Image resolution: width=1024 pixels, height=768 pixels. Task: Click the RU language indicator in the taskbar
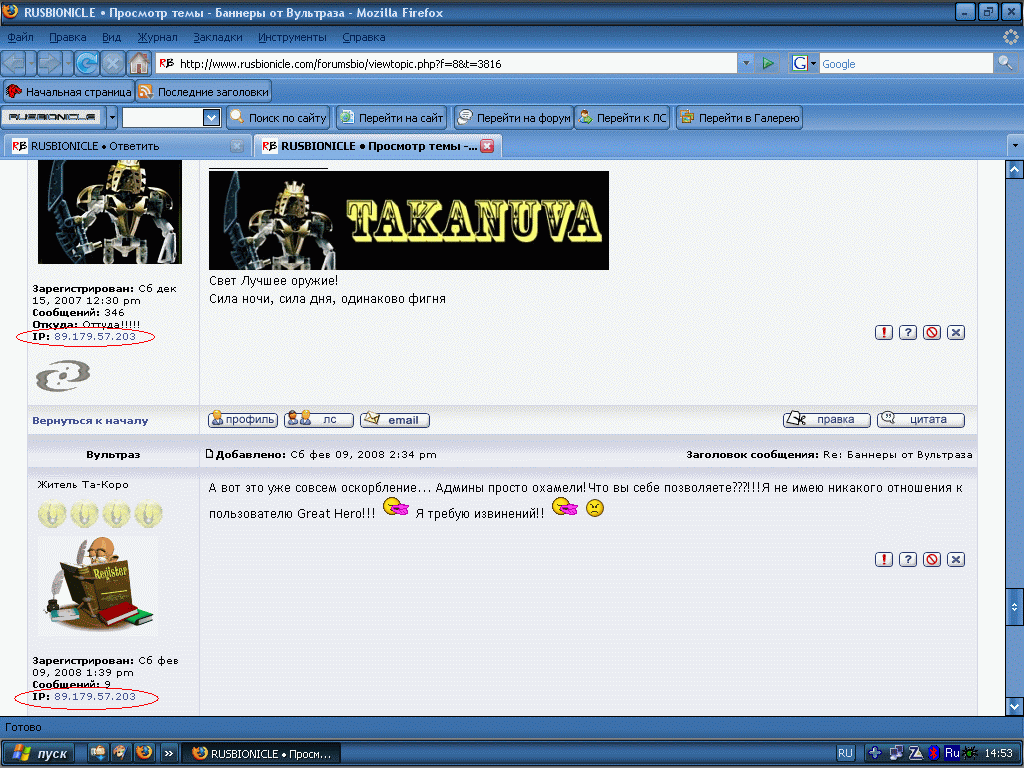click(845, 753)
